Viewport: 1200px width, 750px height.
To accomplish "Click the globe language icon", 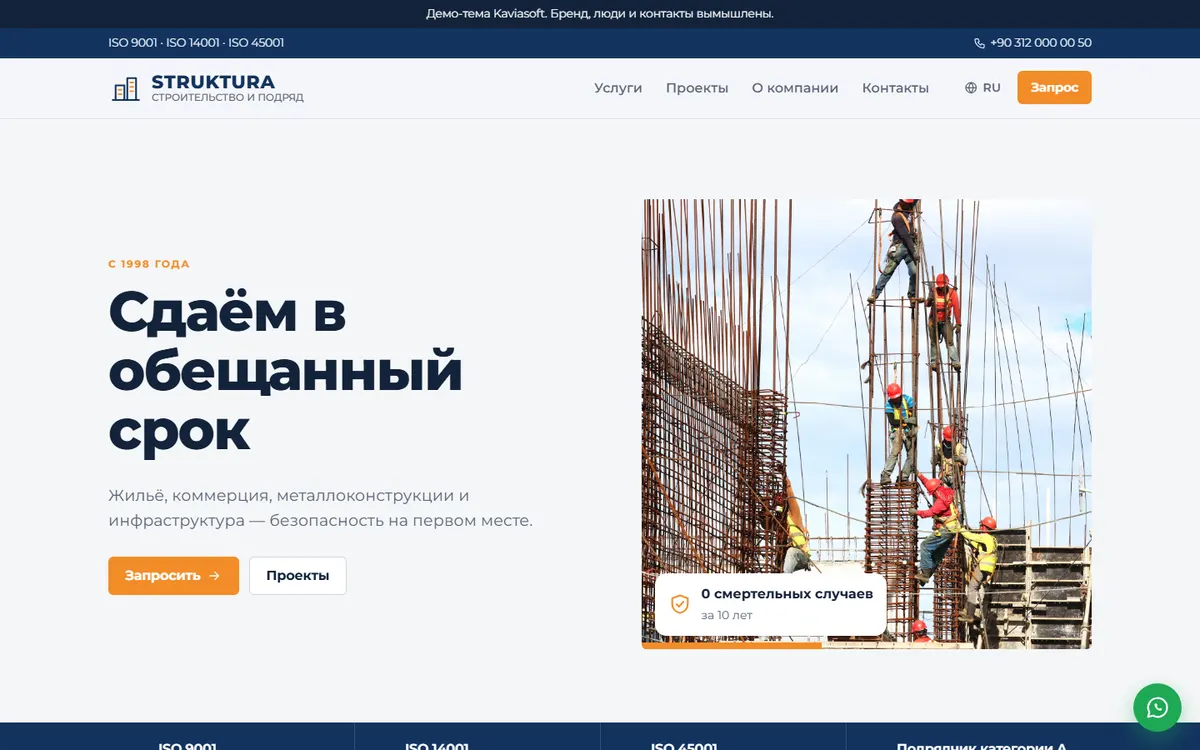I will point(971,88).
